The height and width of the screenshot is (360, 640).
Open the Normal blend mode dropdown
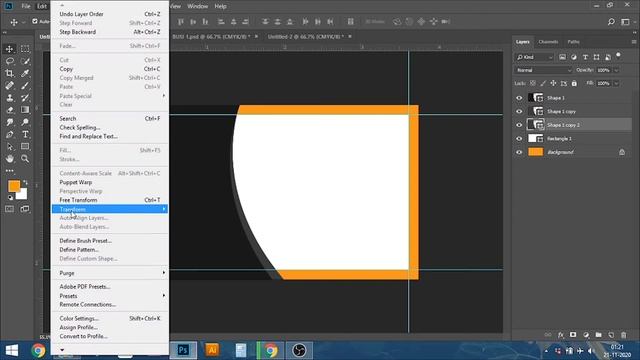(543, 70)
